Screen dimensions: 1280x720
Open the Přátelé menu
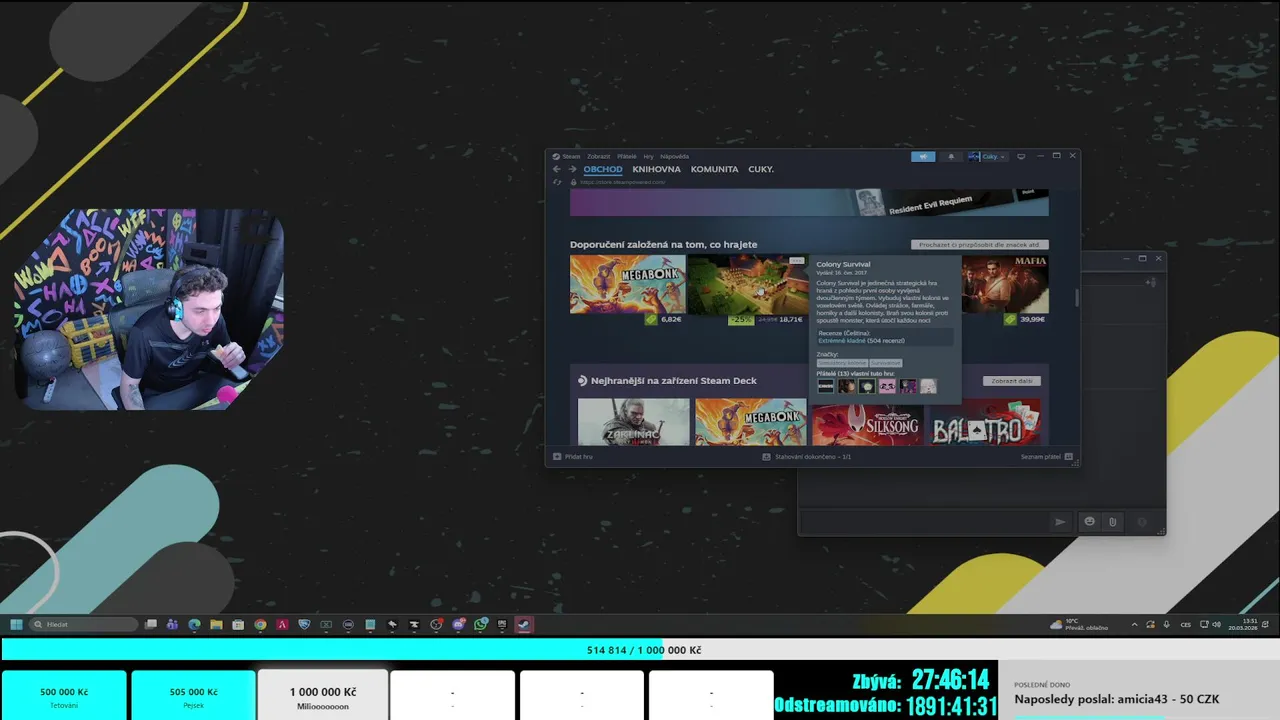coord(627,156)
